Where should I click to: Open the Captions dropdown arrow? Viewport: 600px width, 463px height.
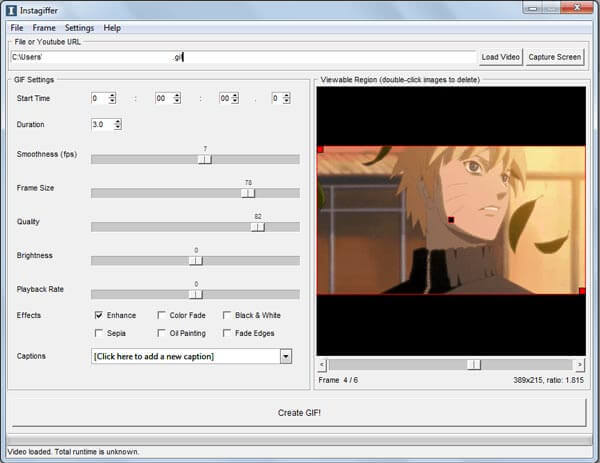tap(285, 357)
